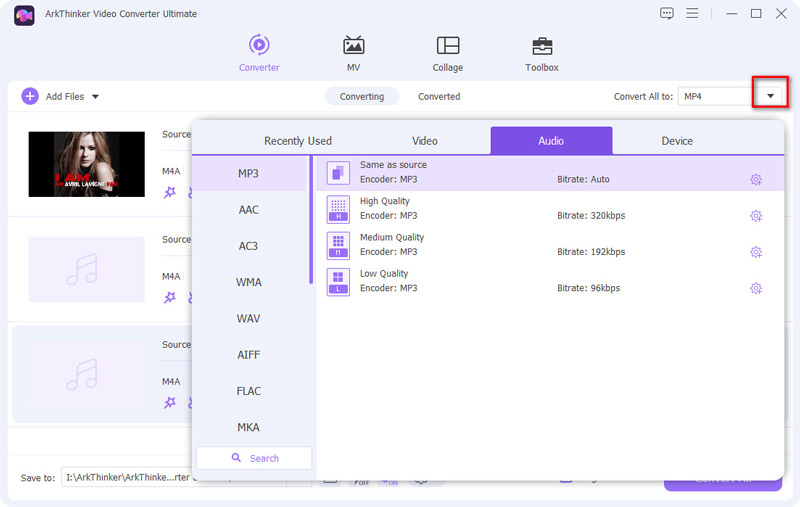Click the format list scrollbar
This screenshot has width=800, height=507.
pos(311,220)
